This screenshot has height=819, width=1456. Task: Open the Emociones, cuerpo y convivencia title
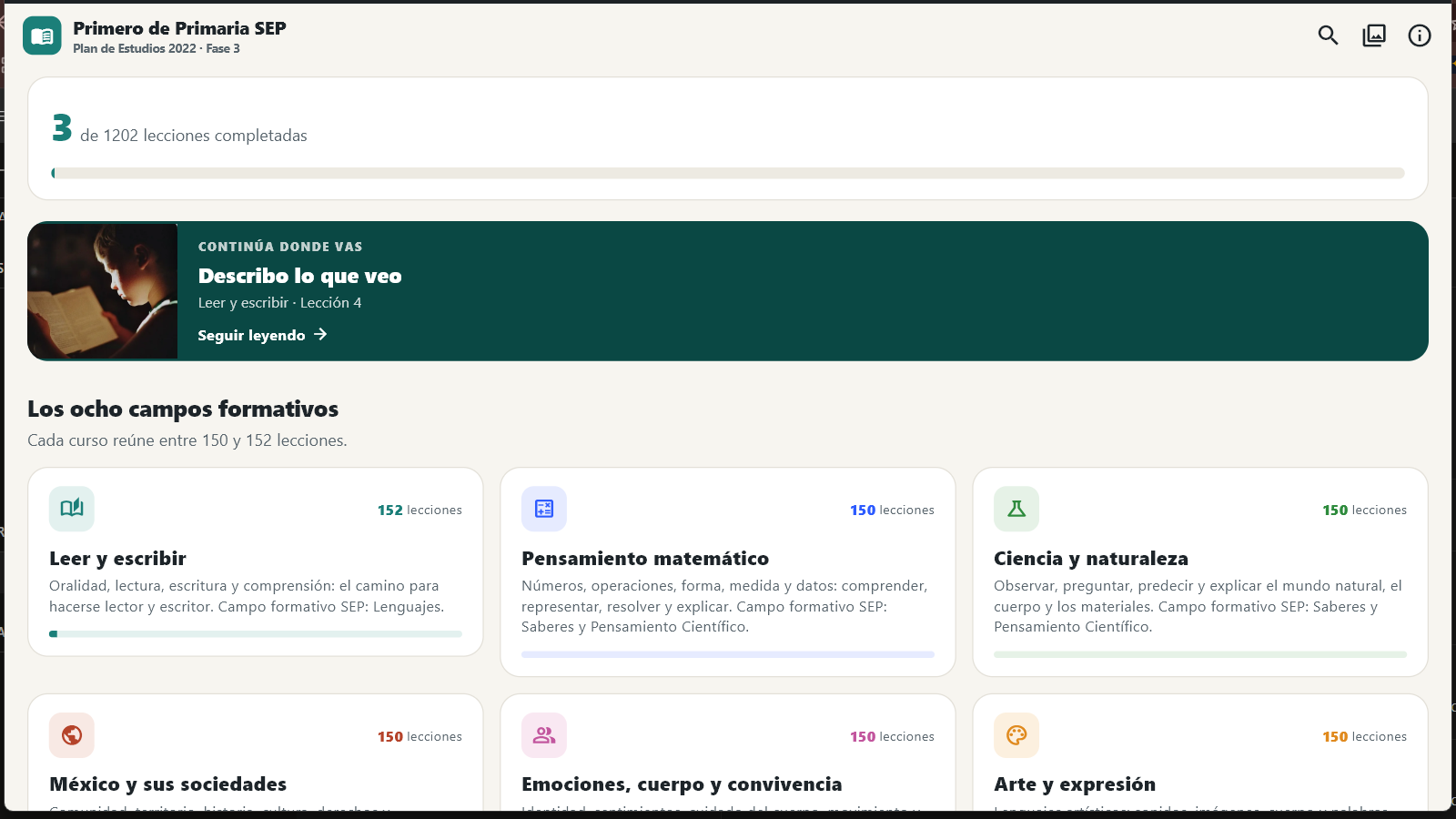pyautogui.click(x=682, y=784)
